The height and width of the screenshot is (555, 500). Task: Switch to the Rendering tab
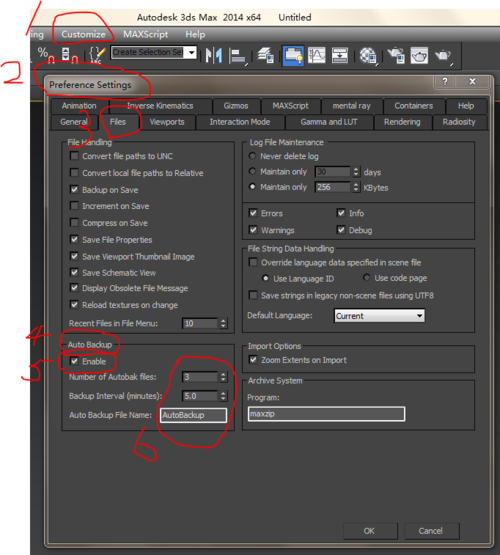tap(402, 122)
